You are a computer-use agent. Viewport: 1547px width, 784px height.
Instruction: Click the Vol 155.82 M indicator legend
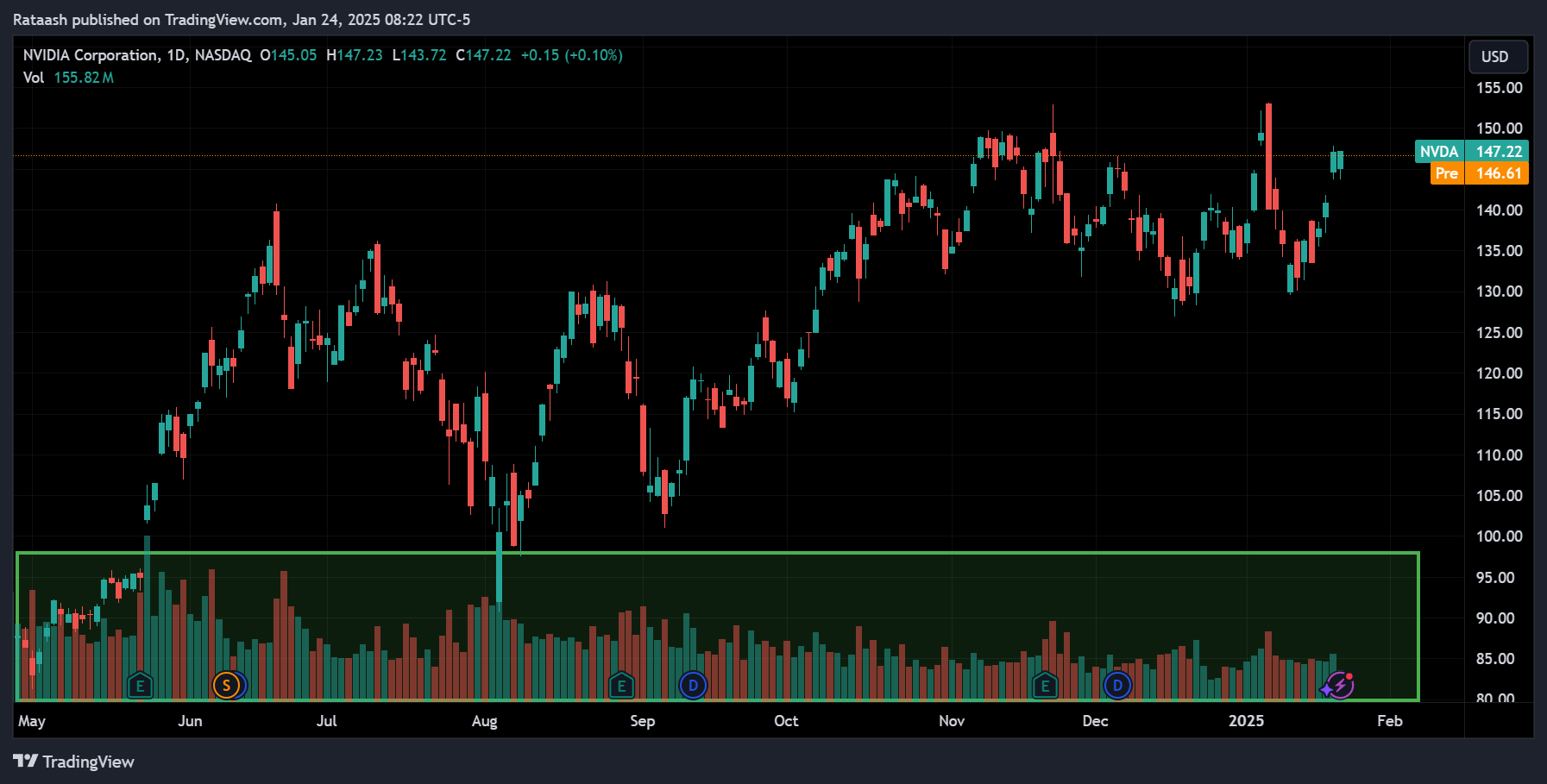(68, 78)
